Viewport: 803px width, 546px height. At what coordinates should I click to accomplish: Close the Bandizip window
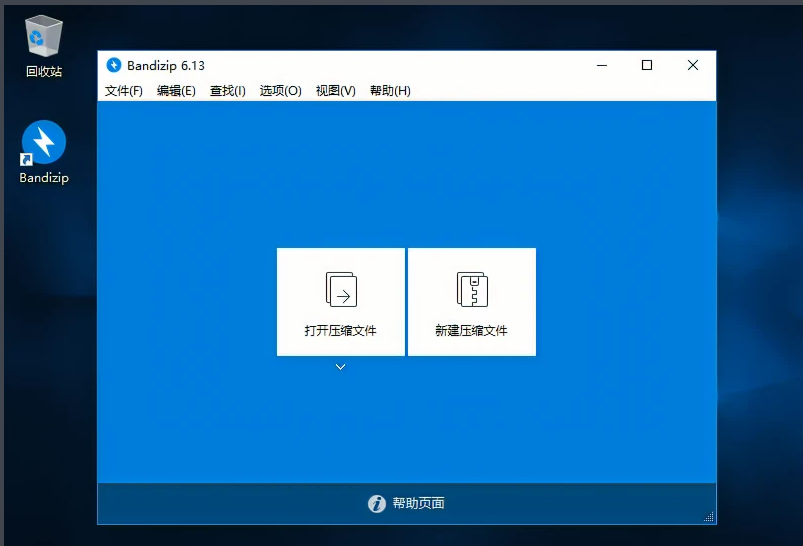693,66
